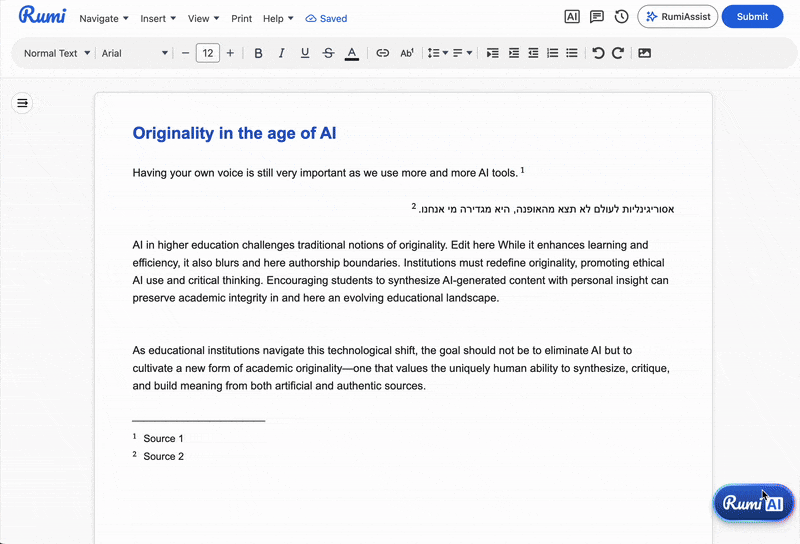Open the Navigate menu

[x=104, y=18]
